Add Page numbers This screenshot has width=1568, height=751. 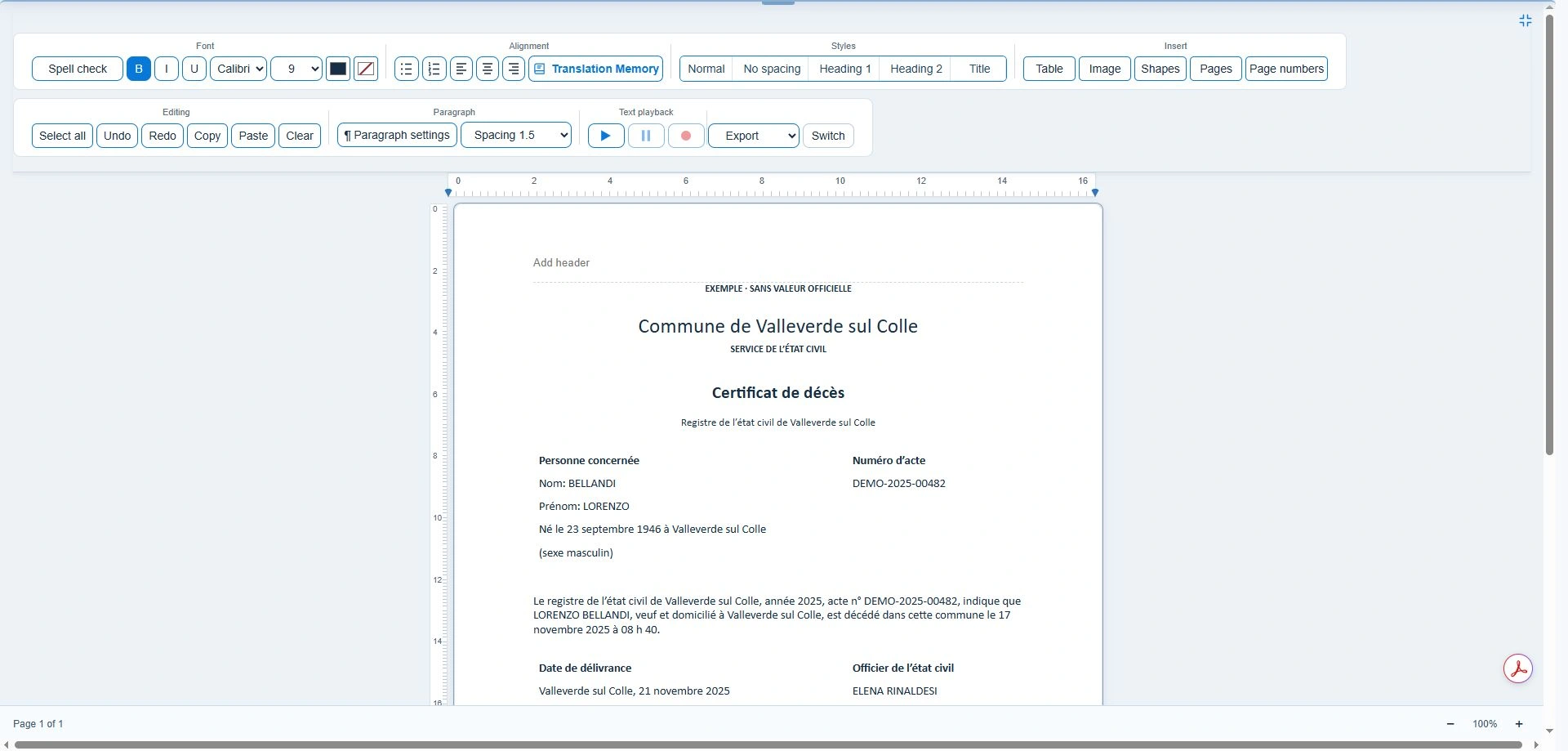pyautogui.click(x=1286, y=69)
